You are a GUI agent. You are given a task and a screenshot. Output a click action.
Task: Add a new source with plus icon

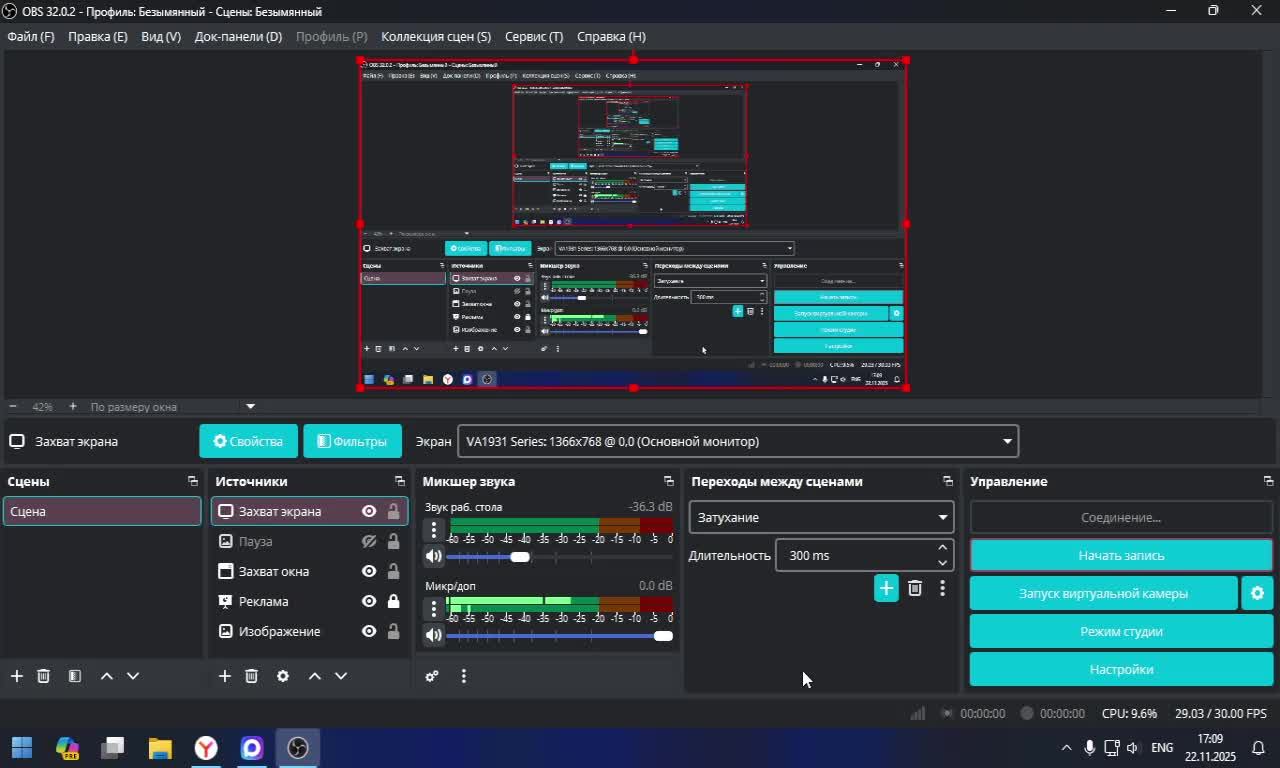(x=225, y=676)
